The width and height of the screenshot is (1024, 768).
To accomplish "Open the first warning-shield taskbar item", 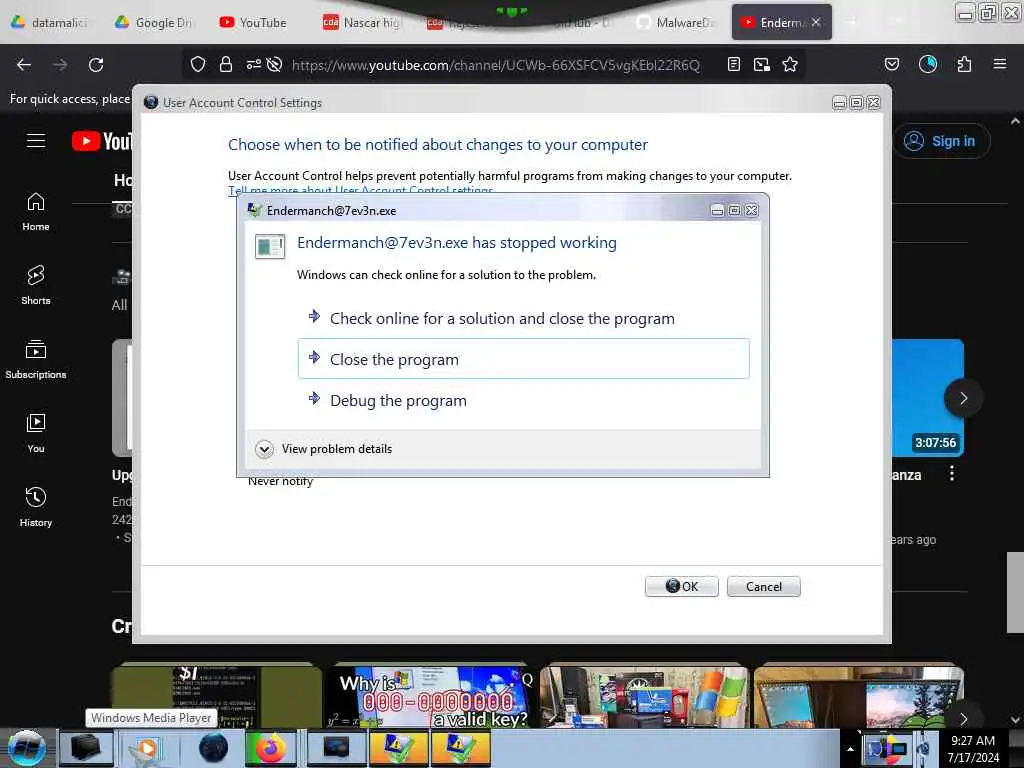I will (x=398, y=748).
